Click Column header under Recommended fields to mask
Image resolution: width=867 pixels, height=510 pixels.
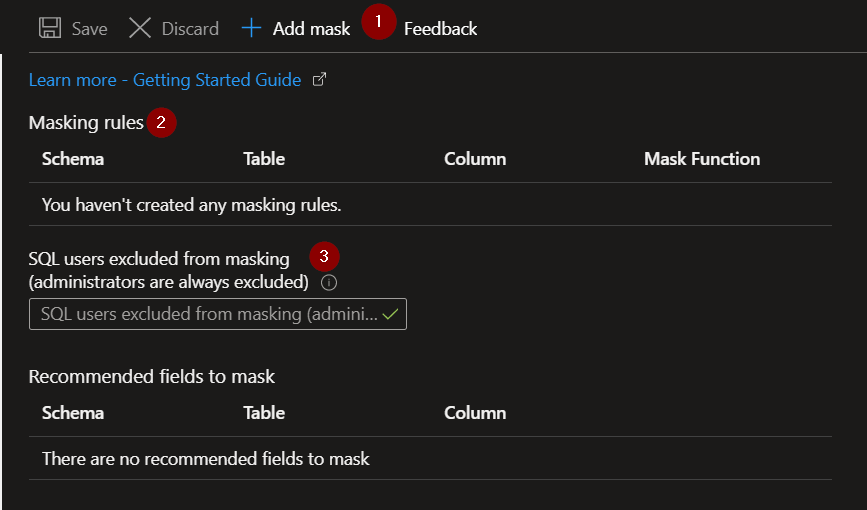pyautogui.click(x=475, y=413)
